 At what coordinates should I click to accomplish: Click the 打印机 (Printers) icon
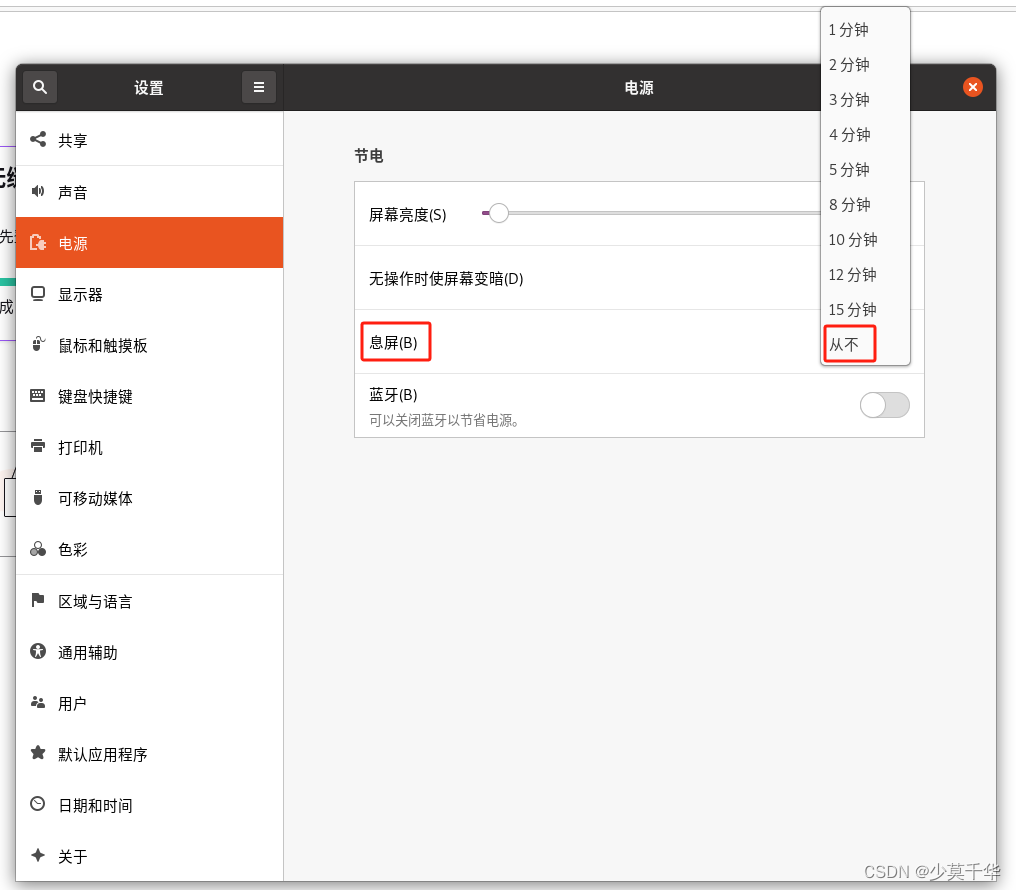(38, 447)
